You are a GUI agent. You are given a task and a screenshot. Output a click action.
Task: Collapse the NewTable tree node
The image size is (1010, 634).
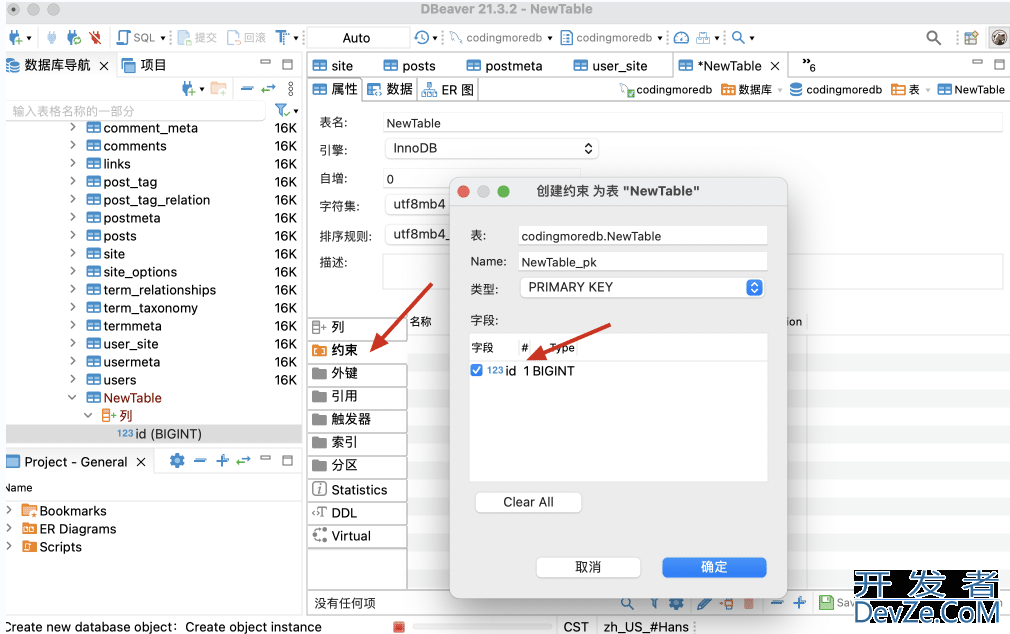pyautogui.click(x=72, y=397)
